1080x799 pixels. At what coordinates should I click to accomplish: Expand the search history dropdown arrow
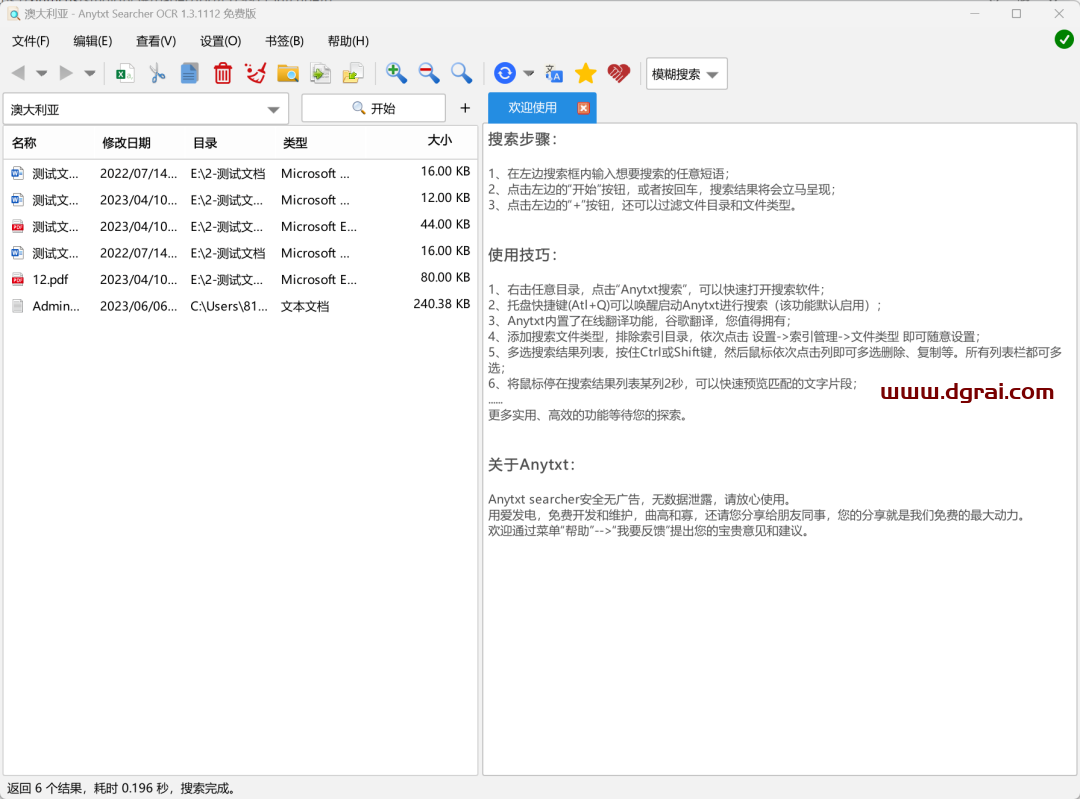point(273,110)
